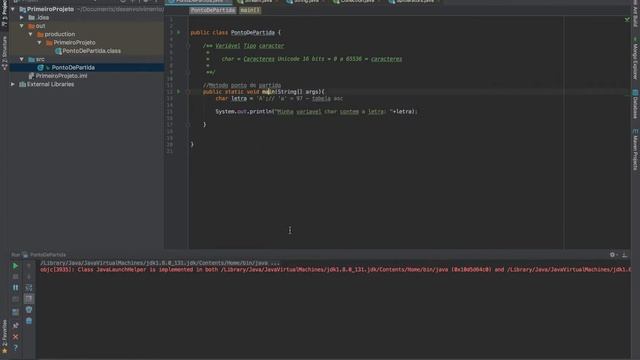Image resolution: width=640 pixels, height=360 pixels.
Task: Expand the .idea folder
Action: (x=22, y=18)
